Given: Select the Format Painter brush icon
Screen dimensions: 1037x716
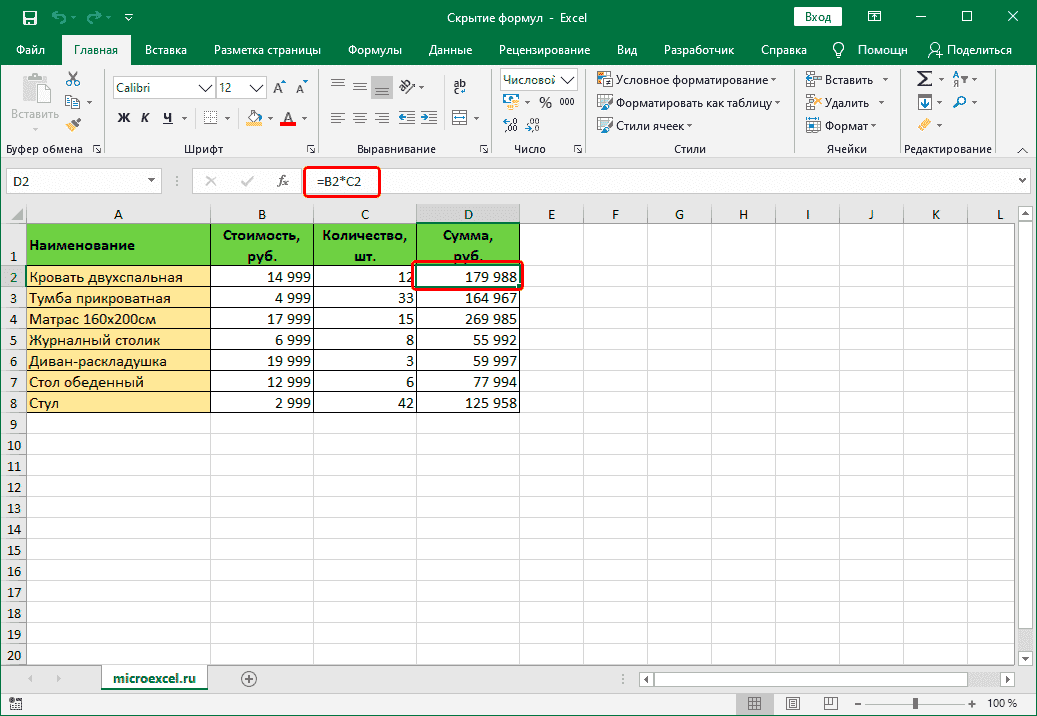Looking at the screenshot, I should [73, 124].
